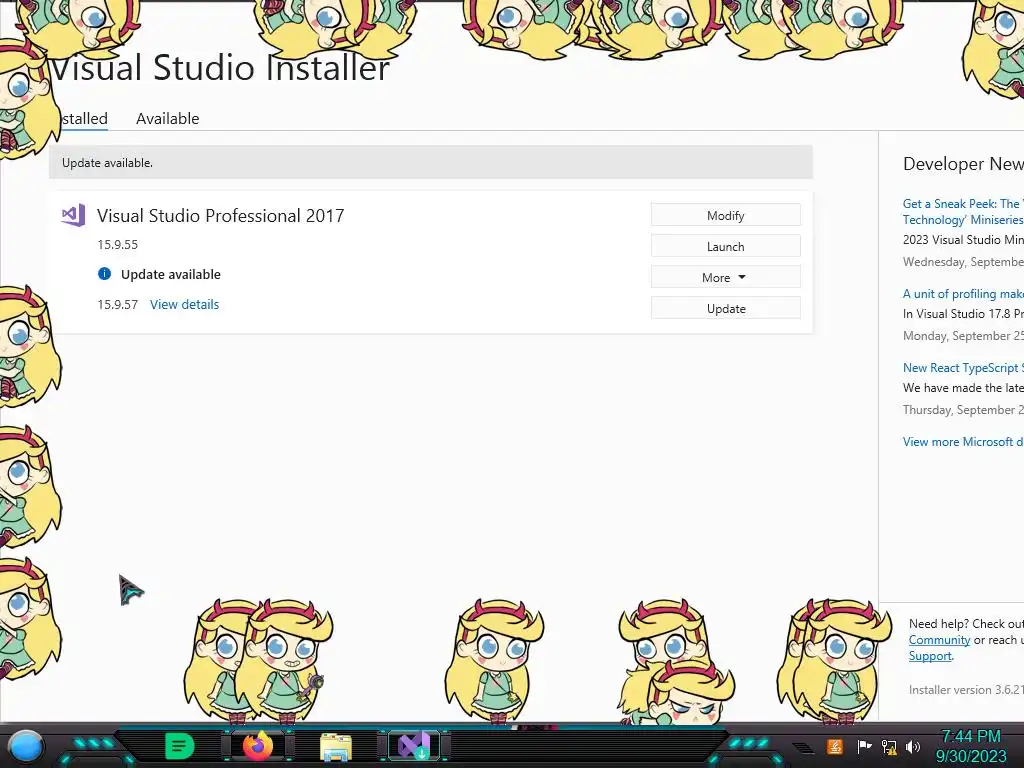
Task: Open the Community help link
Action: tap(939, 640)
